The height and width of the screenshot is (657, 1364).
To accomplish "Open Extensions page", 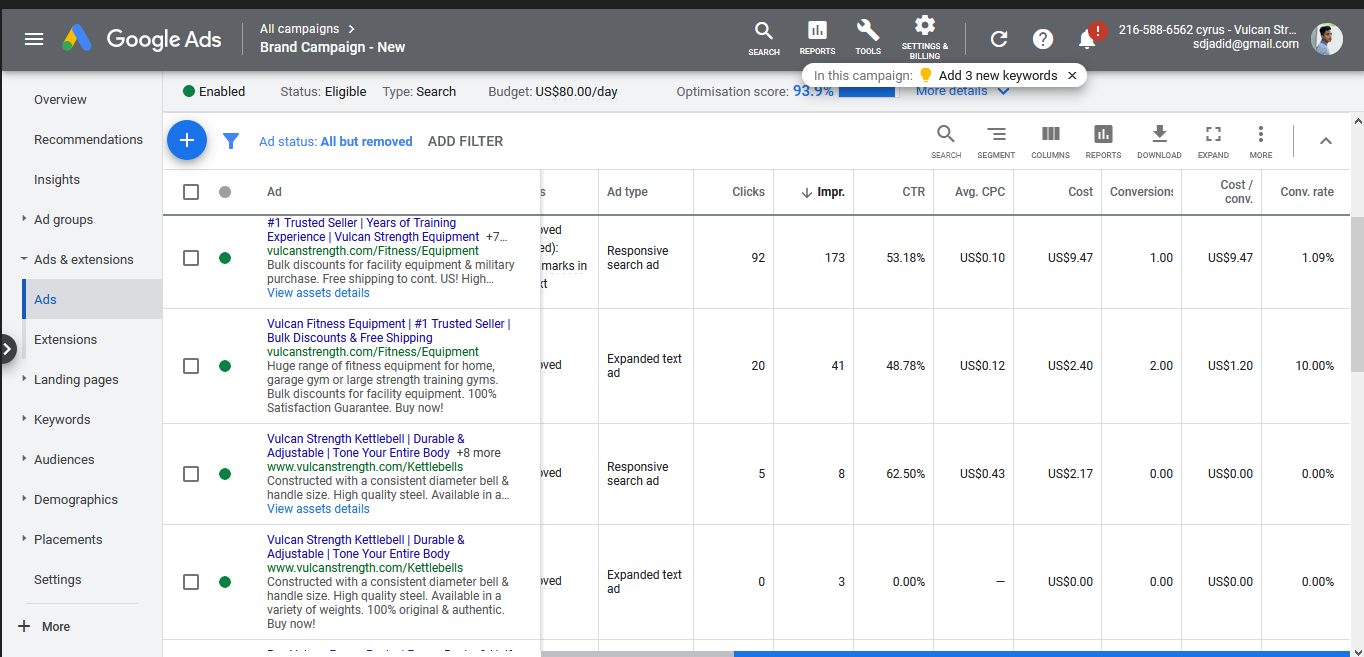I will (65, 339).
